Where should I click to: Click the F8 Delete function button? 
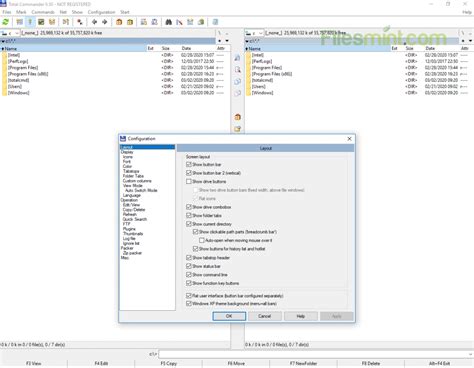pyautogui.click(x=371, y=363)
